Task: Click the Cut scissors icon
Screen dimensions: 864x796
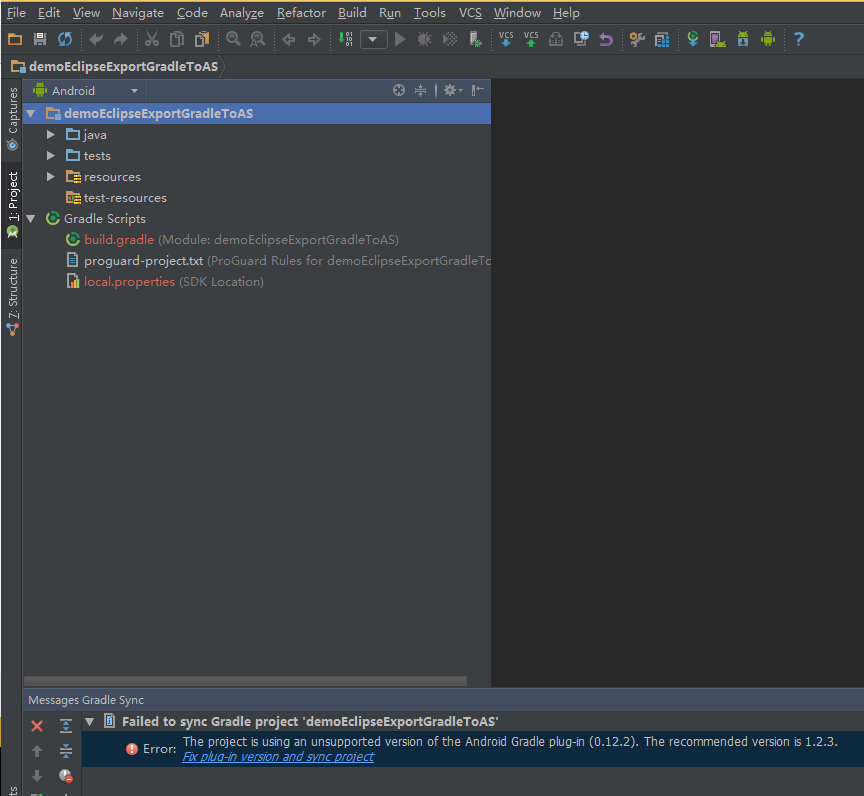Action: [152, 39]
